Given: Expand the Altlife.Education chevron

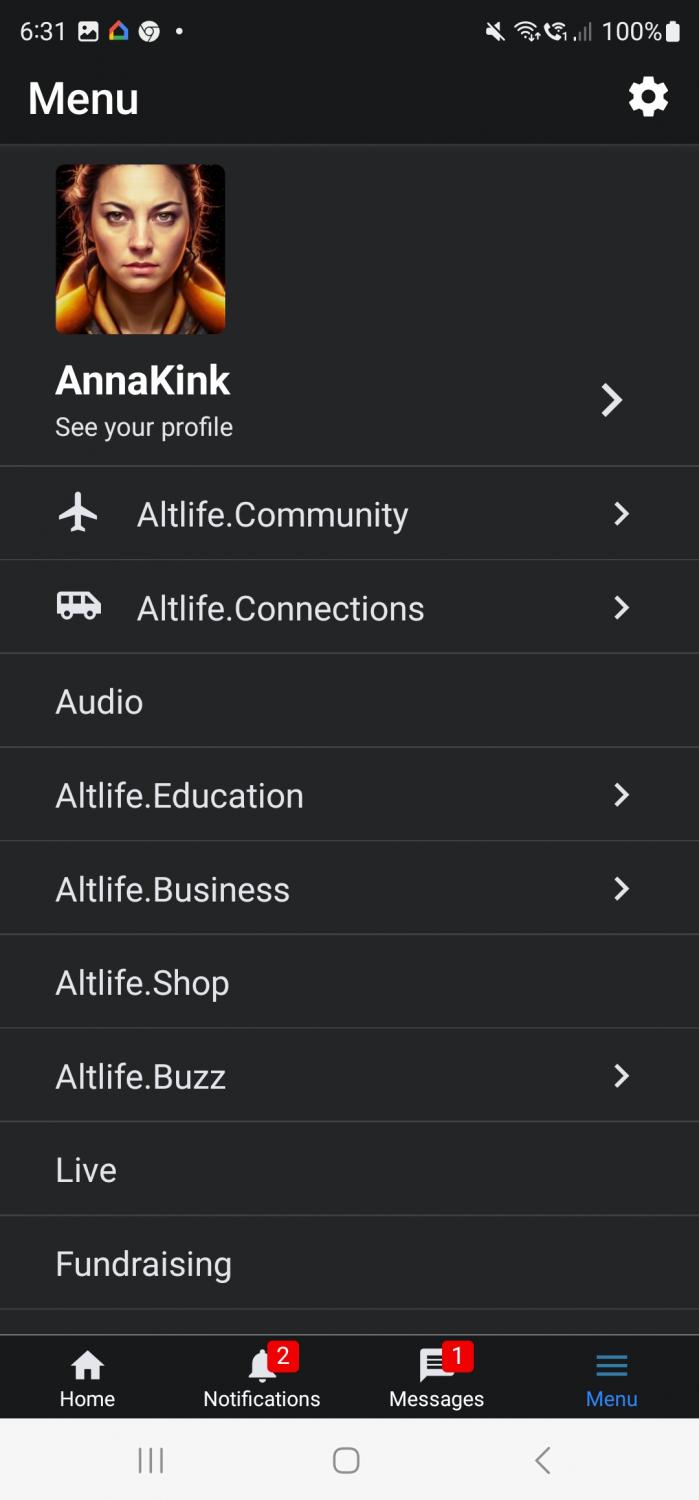Looking at the screenshot, I should point(621,795).
